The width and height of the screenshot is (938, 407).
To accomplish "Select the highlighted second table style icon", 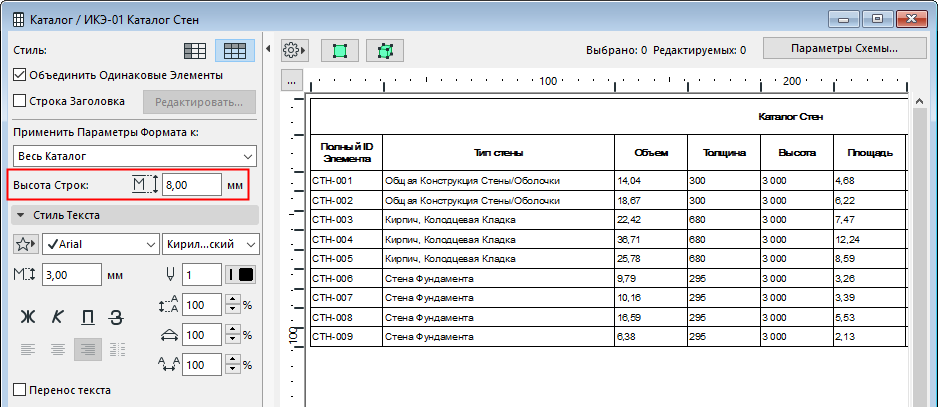I will [235, 51].
